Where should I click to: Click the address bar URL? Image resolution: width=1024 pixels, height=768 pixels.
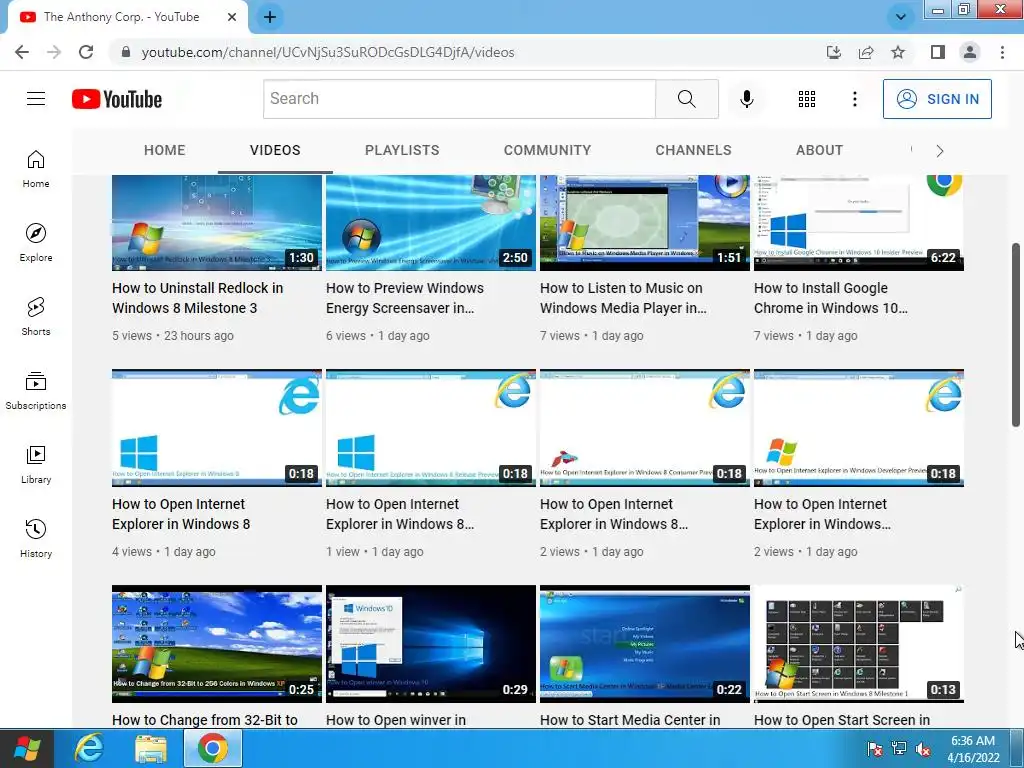[x=328, y=52]
